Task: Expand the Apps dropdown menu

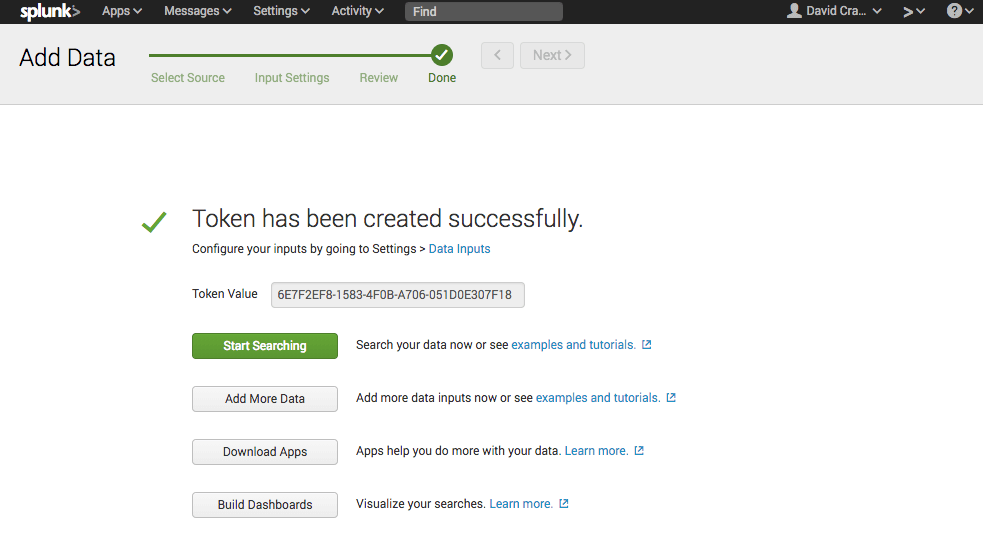Action: point(122,11)
